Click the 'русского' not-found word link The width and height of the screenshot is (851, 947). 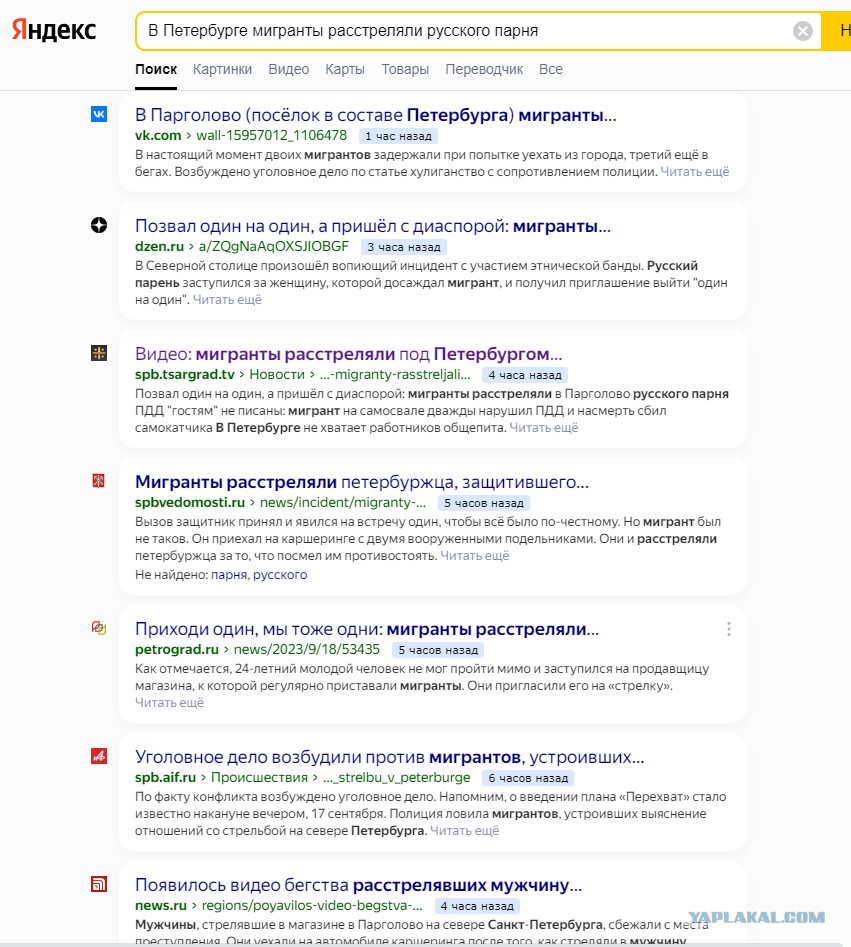[280, 575]
